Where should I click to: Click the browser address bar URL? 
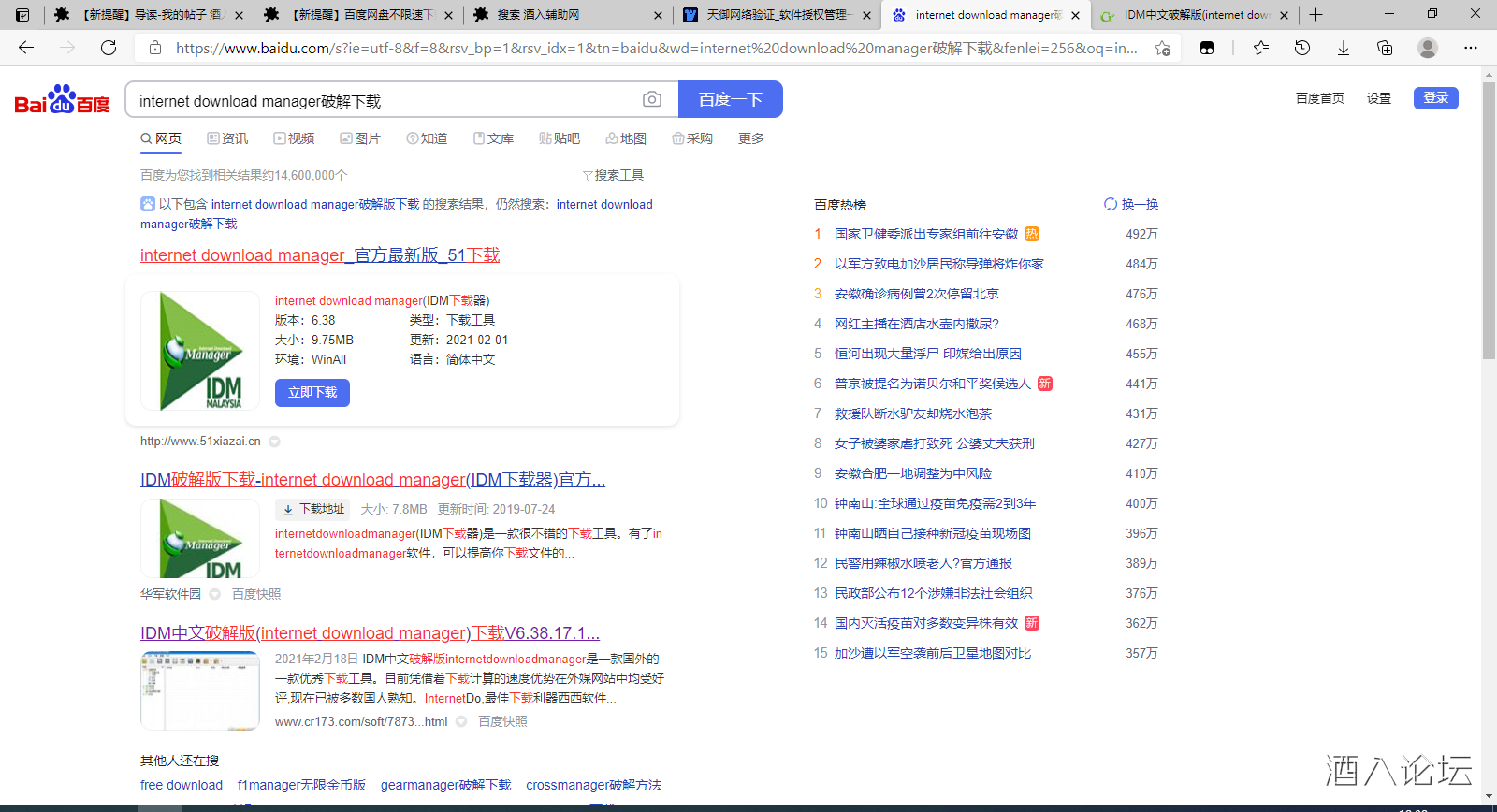point(655,48)
